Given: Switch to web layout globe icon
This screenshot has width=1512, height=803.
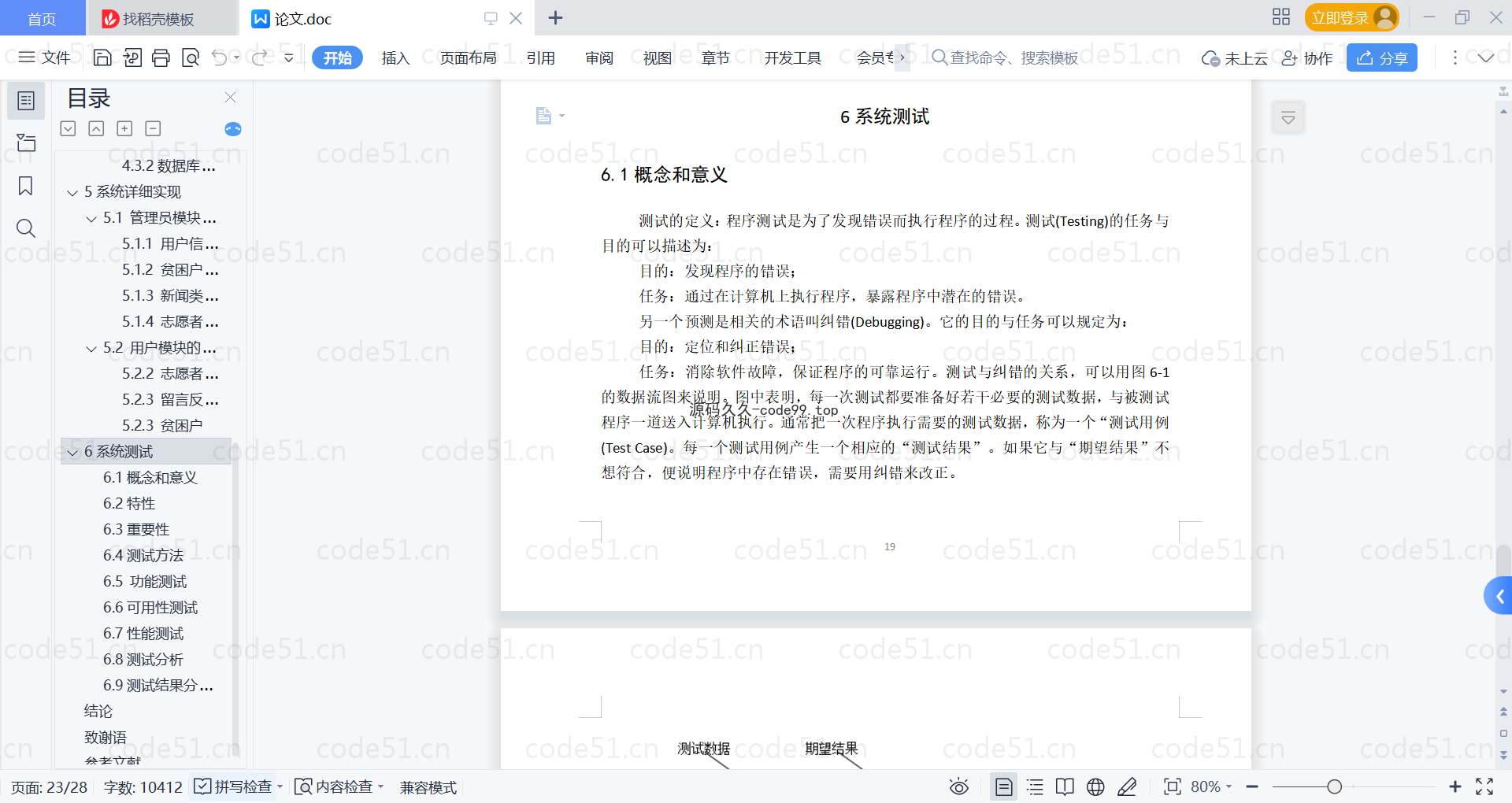Looking at the screenshot, I should pyautogui.click(x=1095, y=786).
